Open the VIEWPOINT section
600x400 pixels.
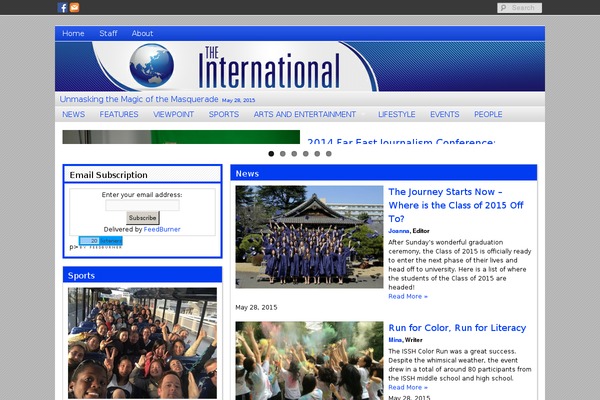(173, 114)
